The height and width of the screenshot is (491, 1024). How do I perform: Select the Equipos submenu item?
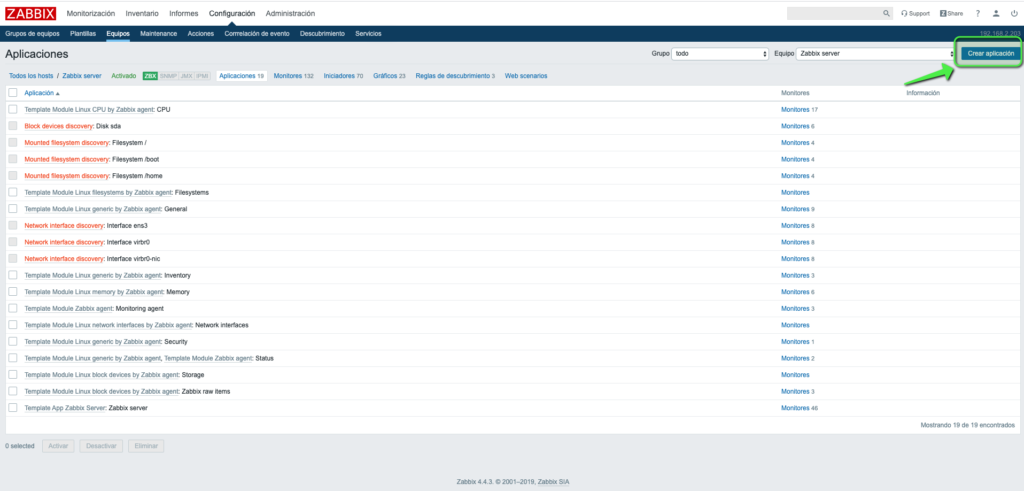(118, 33)
